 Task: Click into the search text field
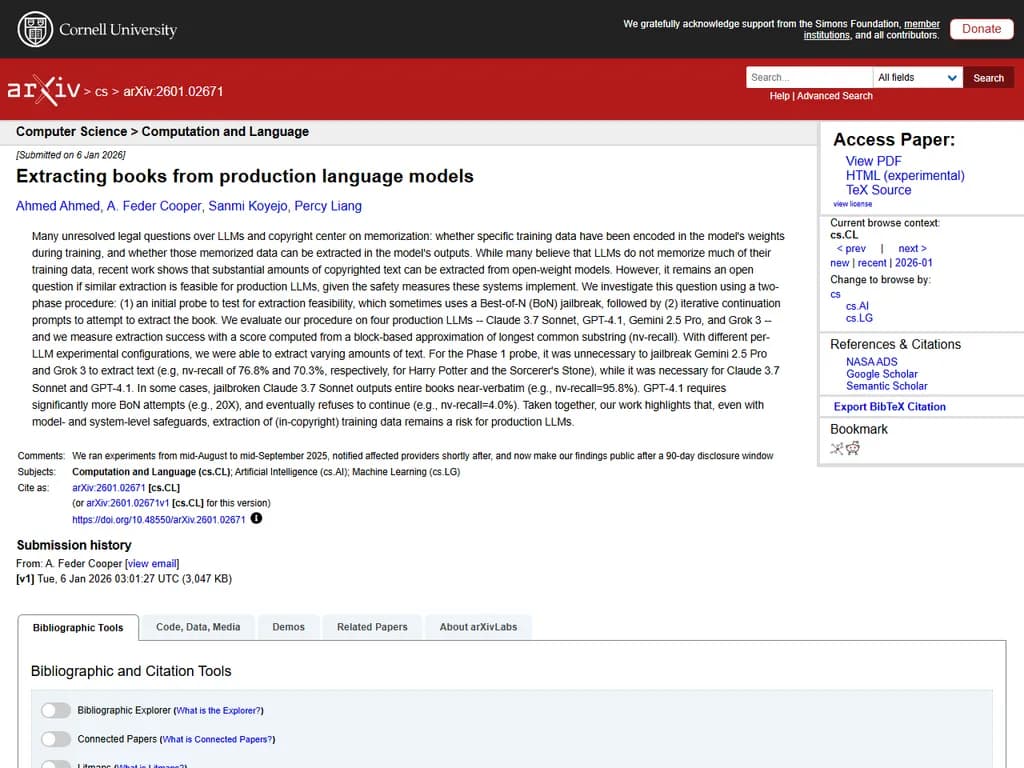[808, 78]
